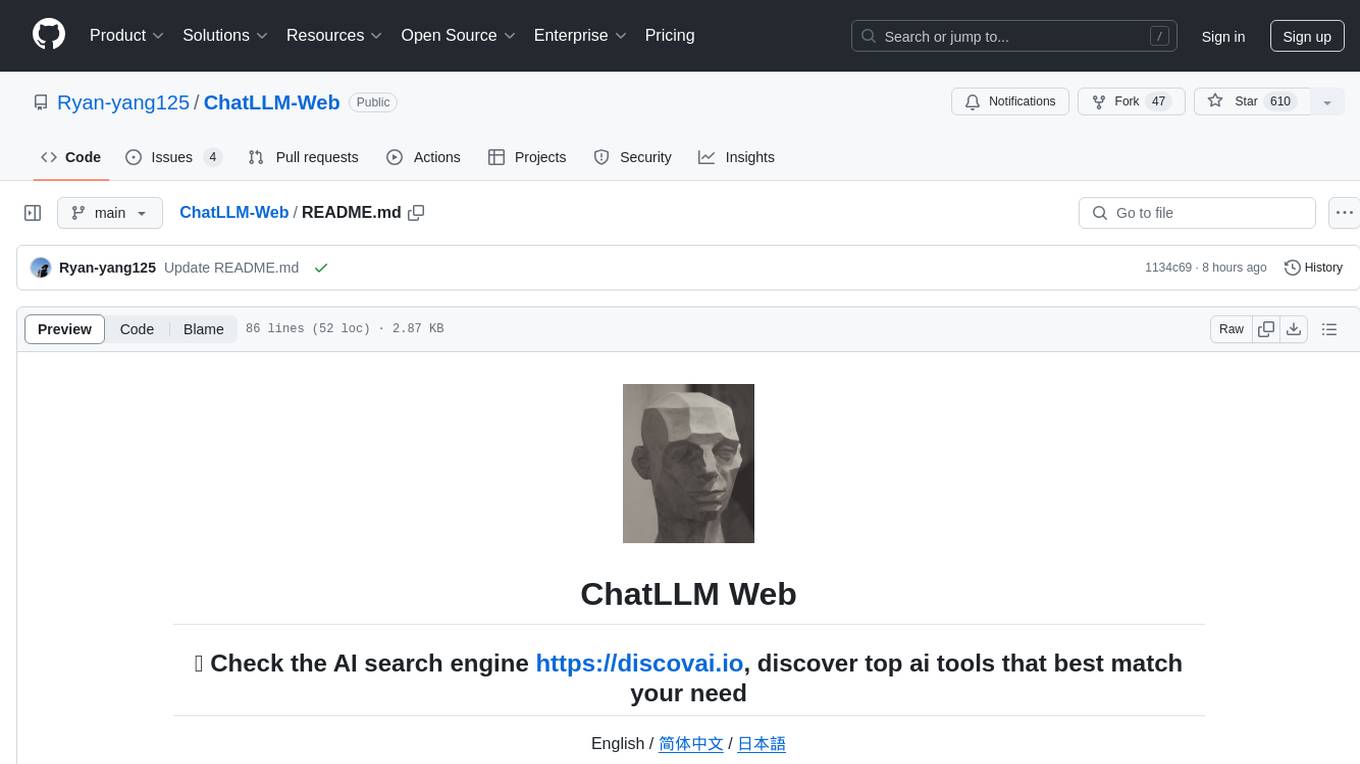
Task: Switch README to 简体中文
Action: pyautogui.click(x=691, y=744)
